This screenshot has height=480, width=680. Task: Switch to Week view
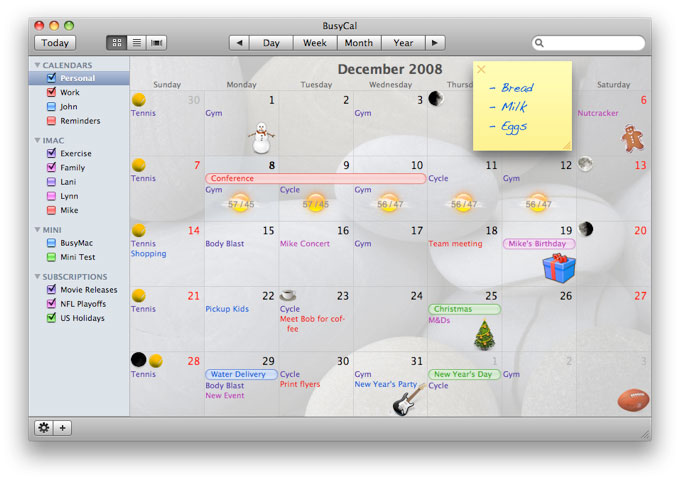(315, 42)
